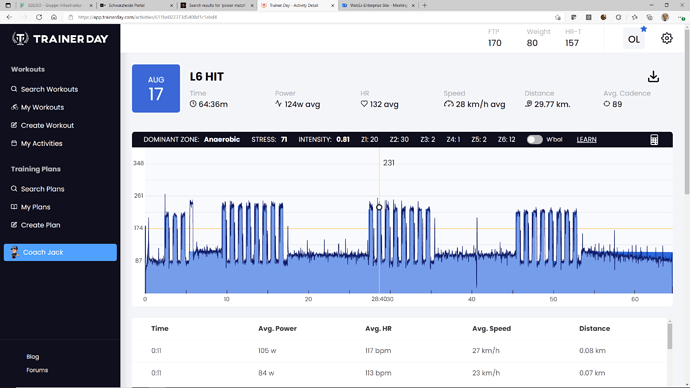Image resolution: width=690 pixels, height=388 pixels.
Task: Click the STRESS 71 value
Action: [x=269, y=139]
